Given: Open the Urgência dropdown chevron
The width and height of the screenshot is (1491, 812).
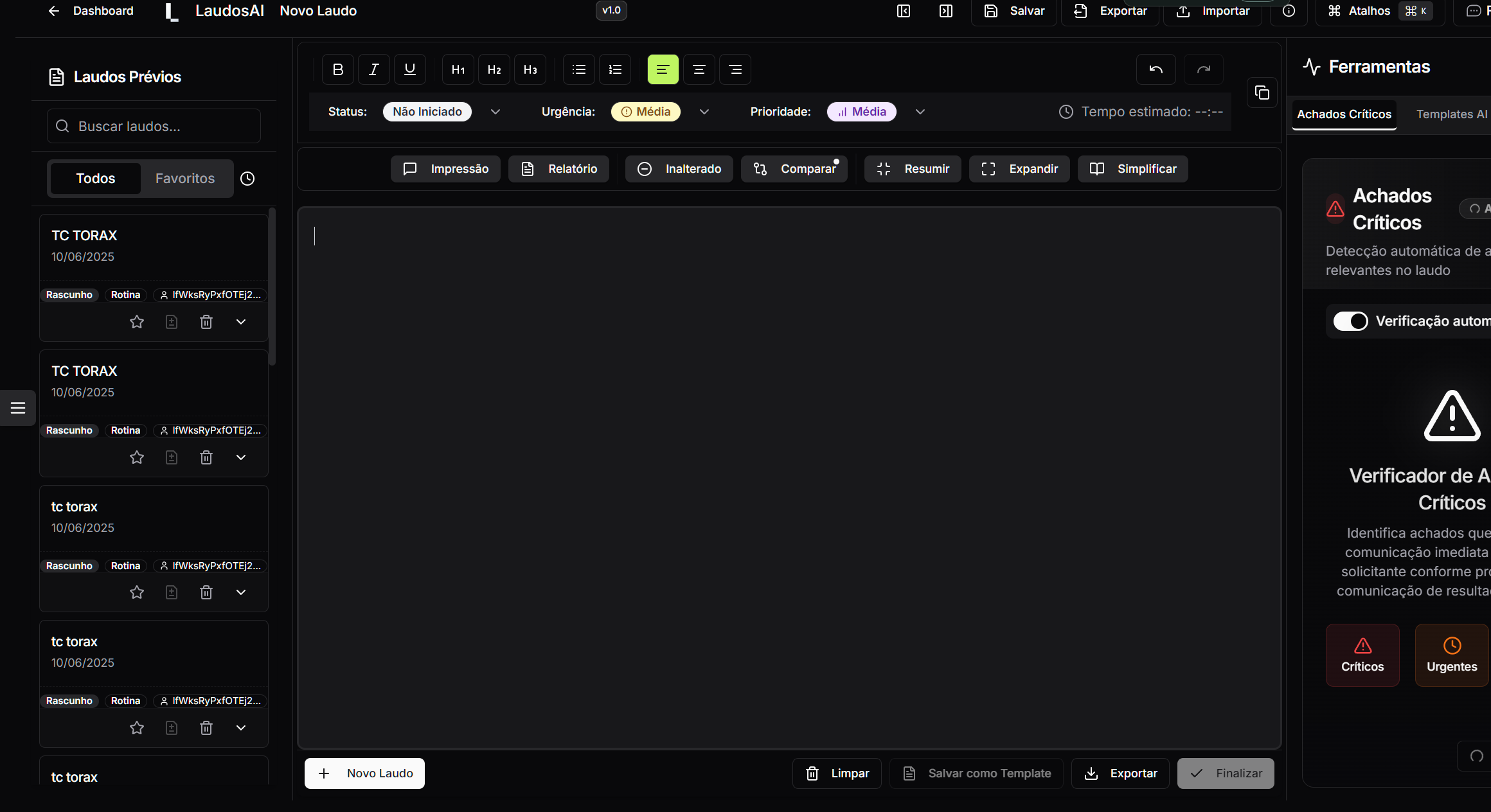Looking at the screenshot, I should point(704,112).
